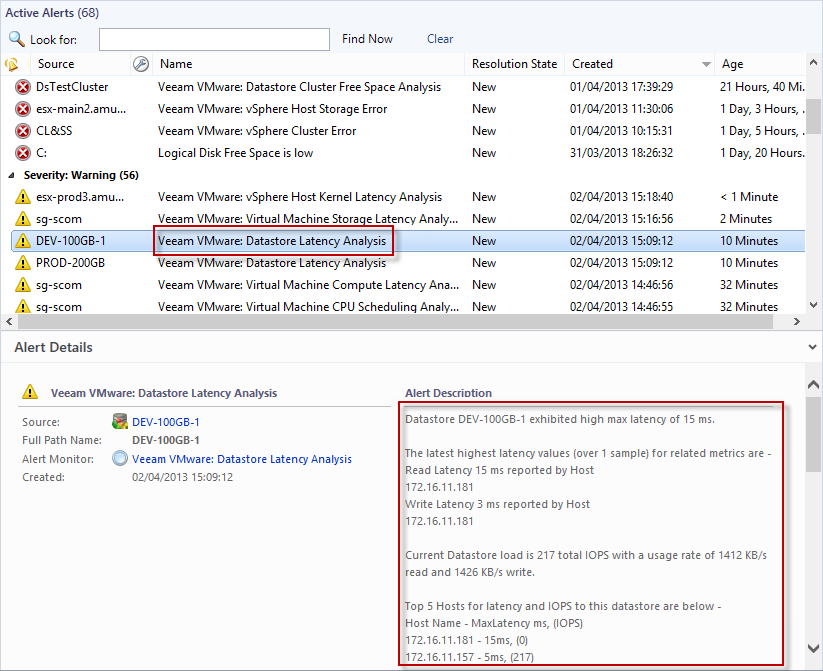Image resolution: width=823 pixels, height=671 pixels.
Task: Click the warning icon for DEV-100GB-1 row
Action: 23,241
